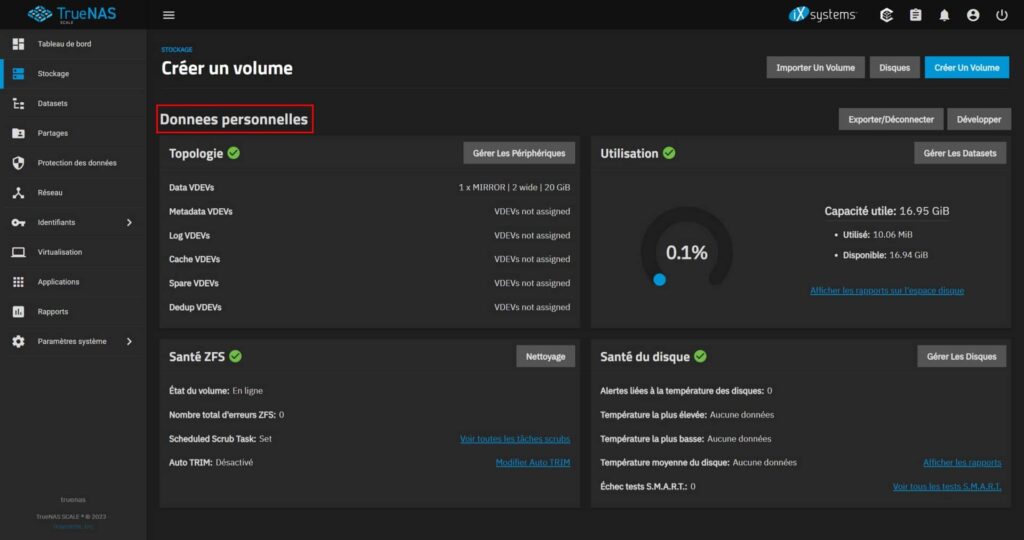The image size is (1024, 540).
Task: Open Voir tous les tests S.M.A.R.T. link
Action: pos(947,486)
